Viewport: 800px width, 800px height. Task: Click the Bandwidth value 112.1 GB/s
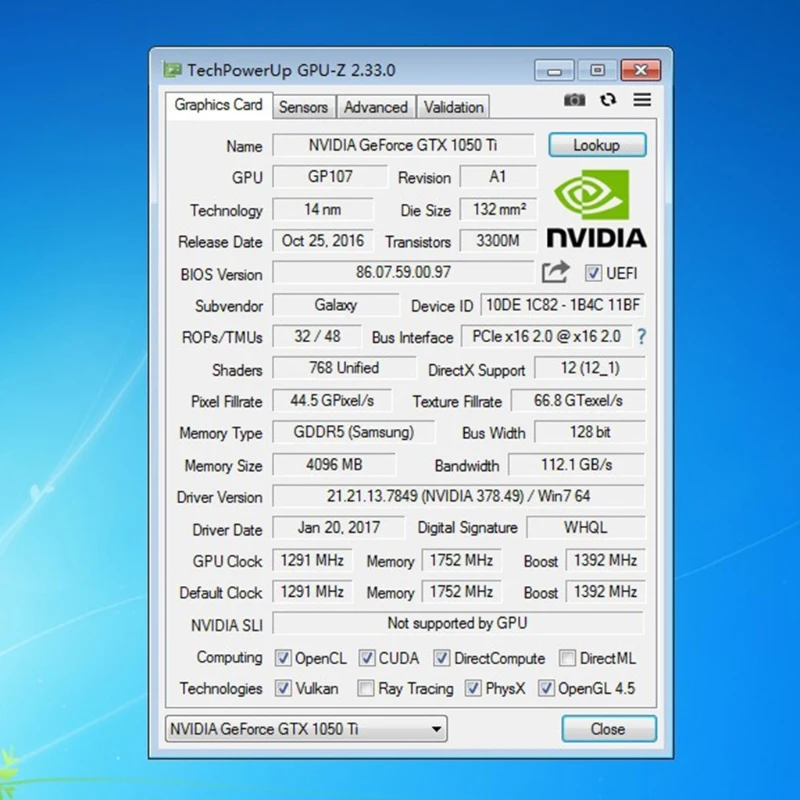coord(577,464)
